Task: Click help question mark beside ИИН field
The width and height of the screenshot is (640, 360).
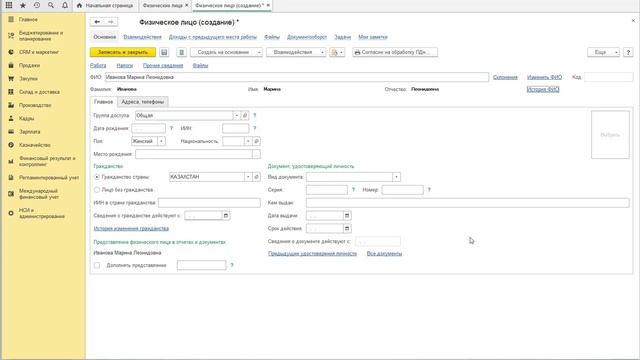Action: (254, 128)
